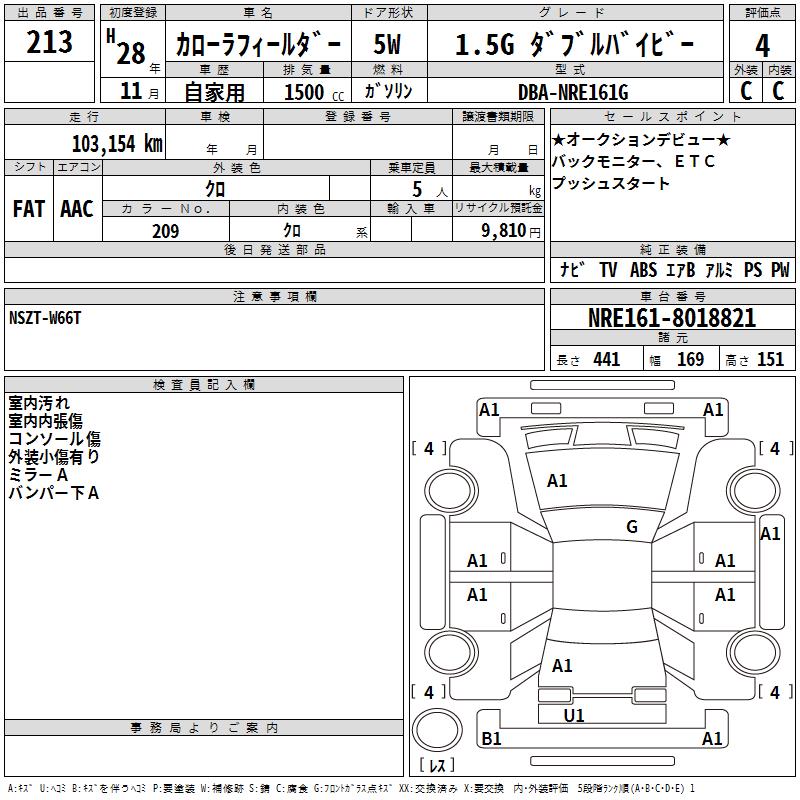Click the spare tire circle above レス
Viewport: 800px width, 800px height.
click(x=437, y=732)
